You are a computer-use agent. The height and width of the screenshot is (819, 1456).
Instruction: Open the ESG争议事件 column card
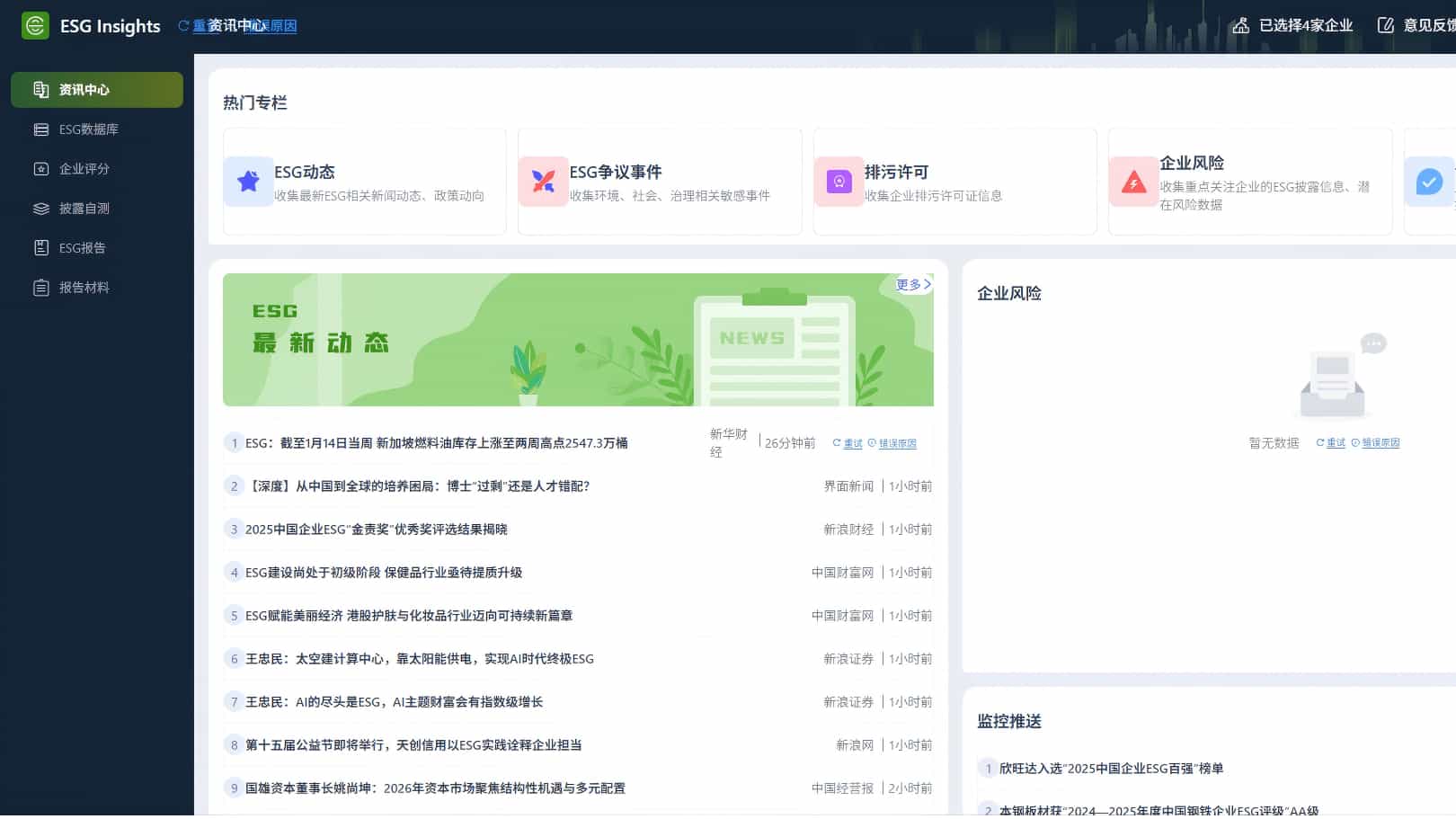pos(659,181)
